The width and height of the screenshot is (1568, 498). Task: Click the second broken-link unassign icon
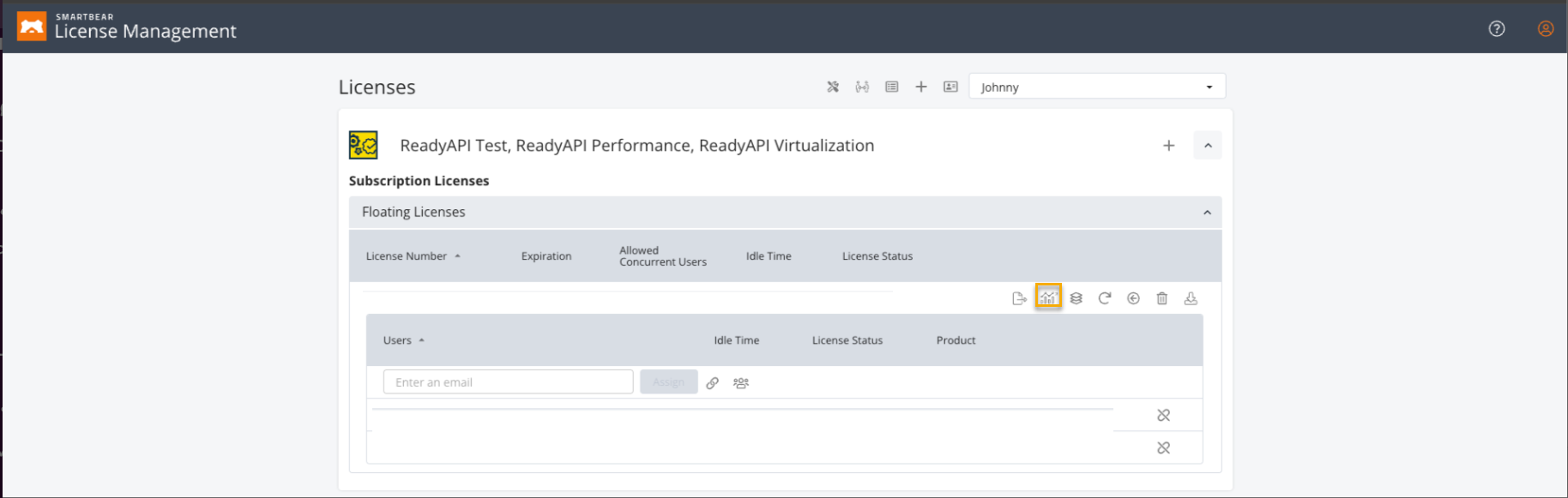[1163, 447]
